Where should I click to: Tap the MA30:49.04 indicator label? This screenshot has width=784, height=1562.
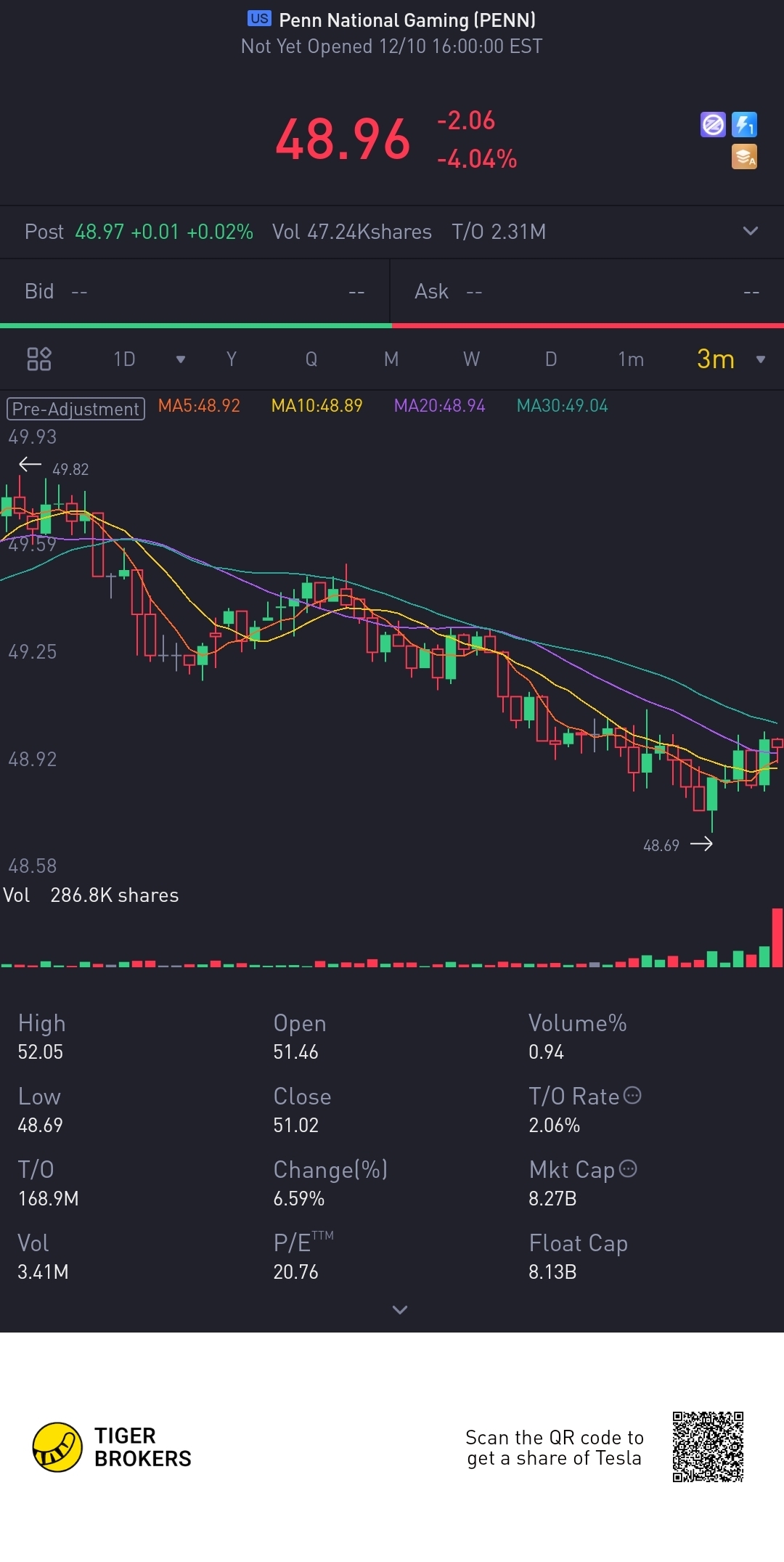(x=562, y=406)
